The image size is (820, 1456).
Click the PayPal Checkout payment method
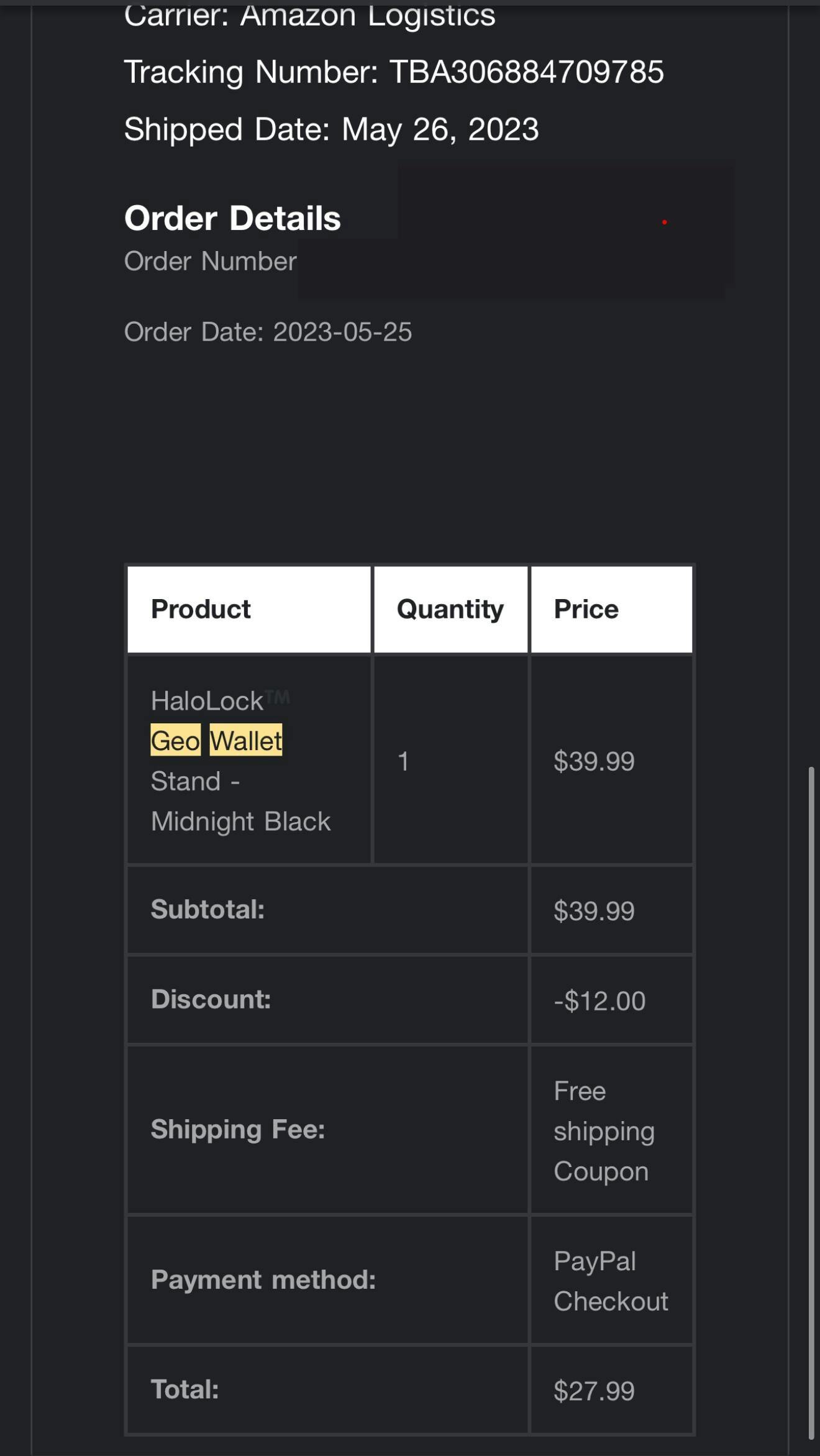tap(611, 1281)
